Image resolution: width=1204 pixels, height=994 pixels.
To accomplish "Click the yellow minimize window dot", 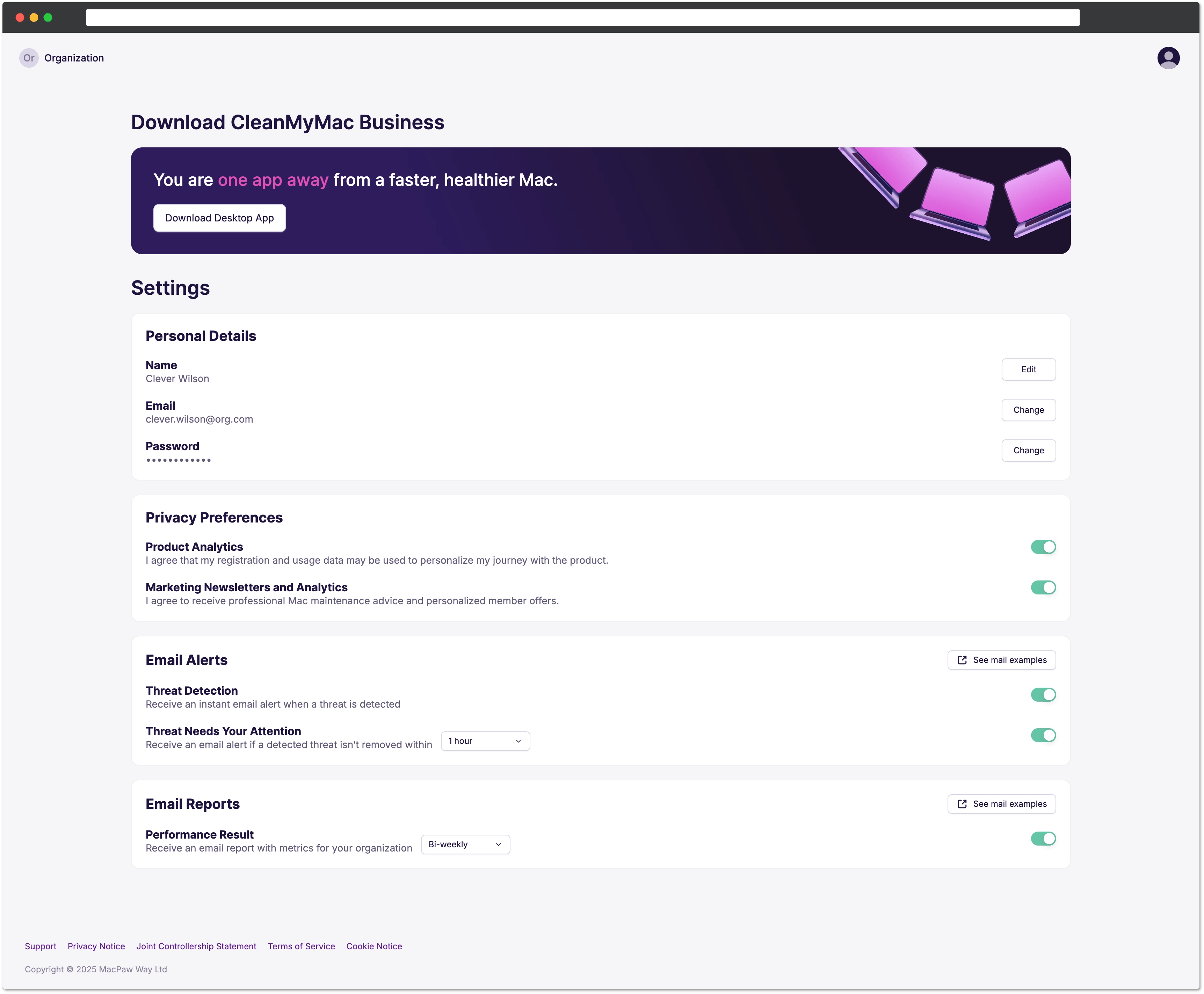I will click(34, 17).
